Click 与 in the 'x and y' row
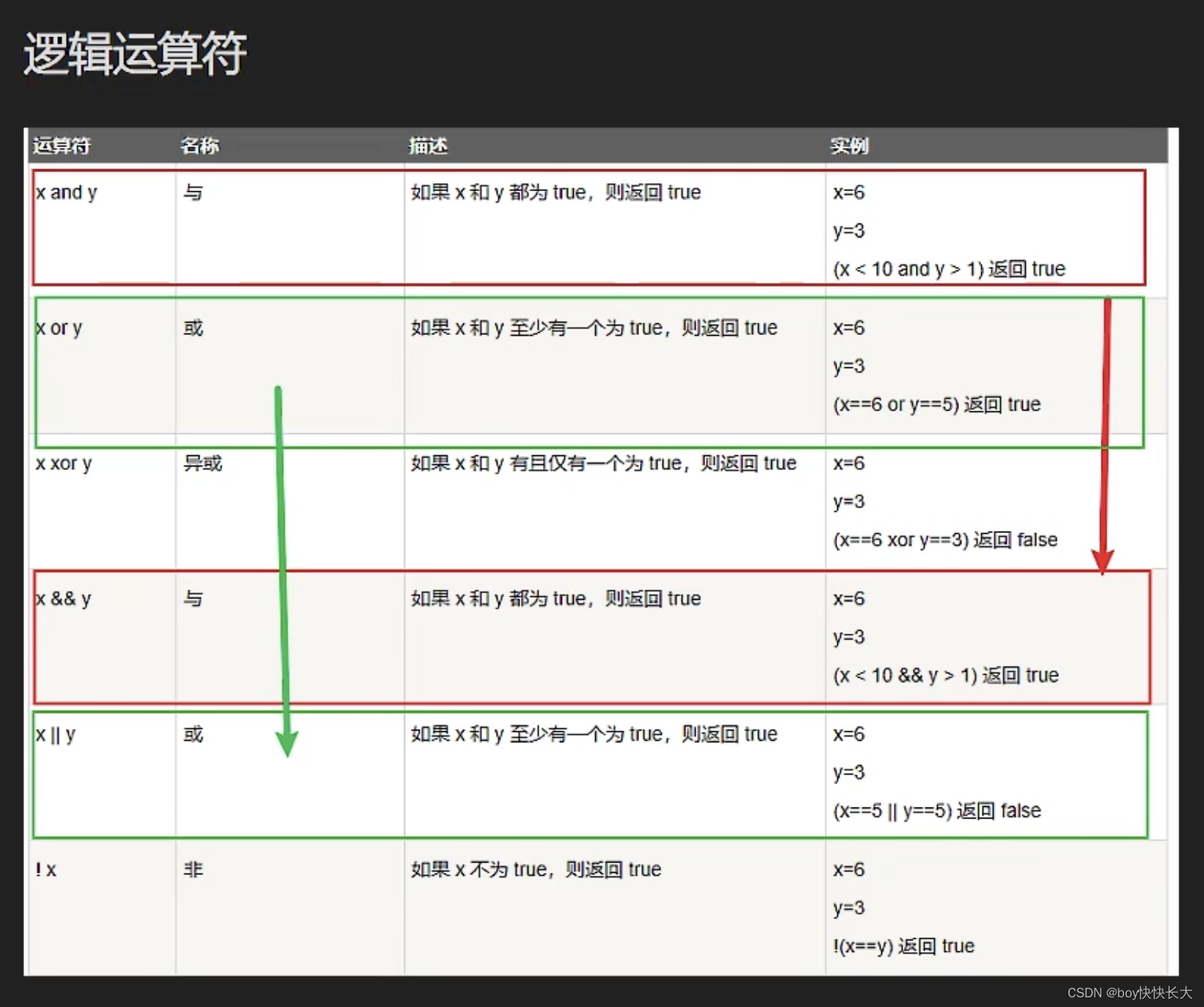This screenshot has width=1204, height=1007. 193,193
